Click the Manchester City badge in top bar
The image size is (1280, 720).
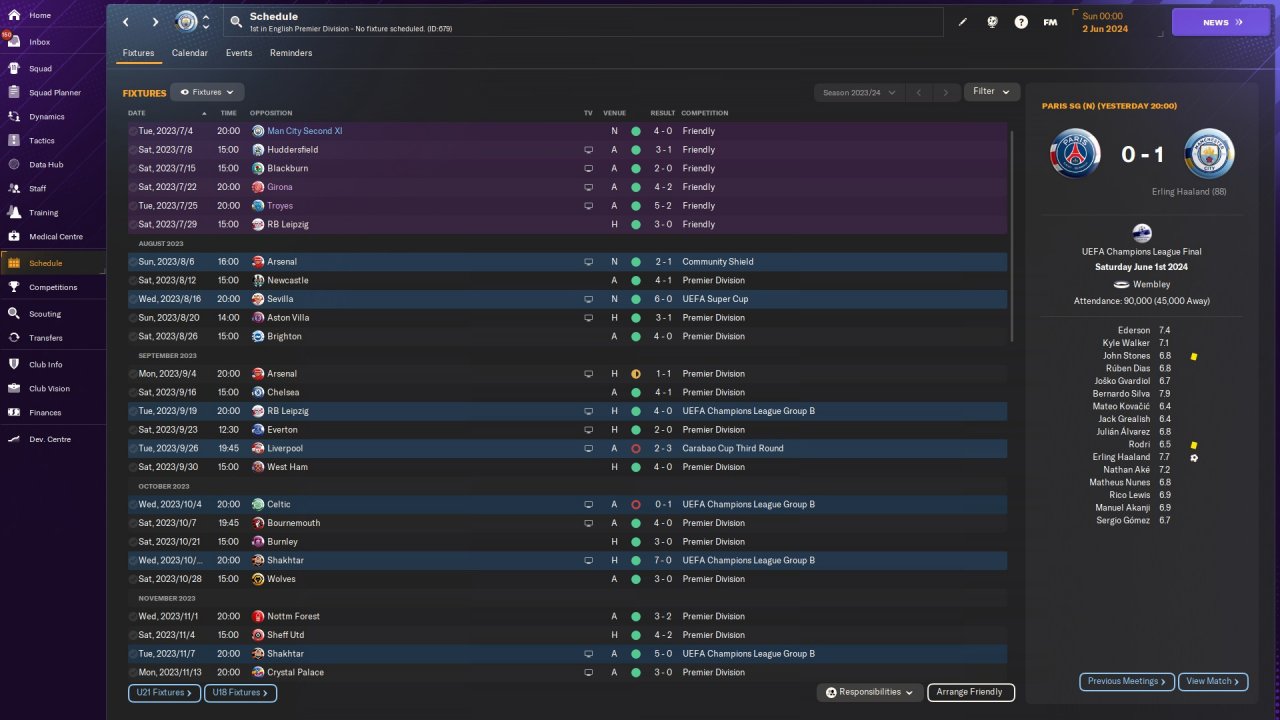point(186,22)
